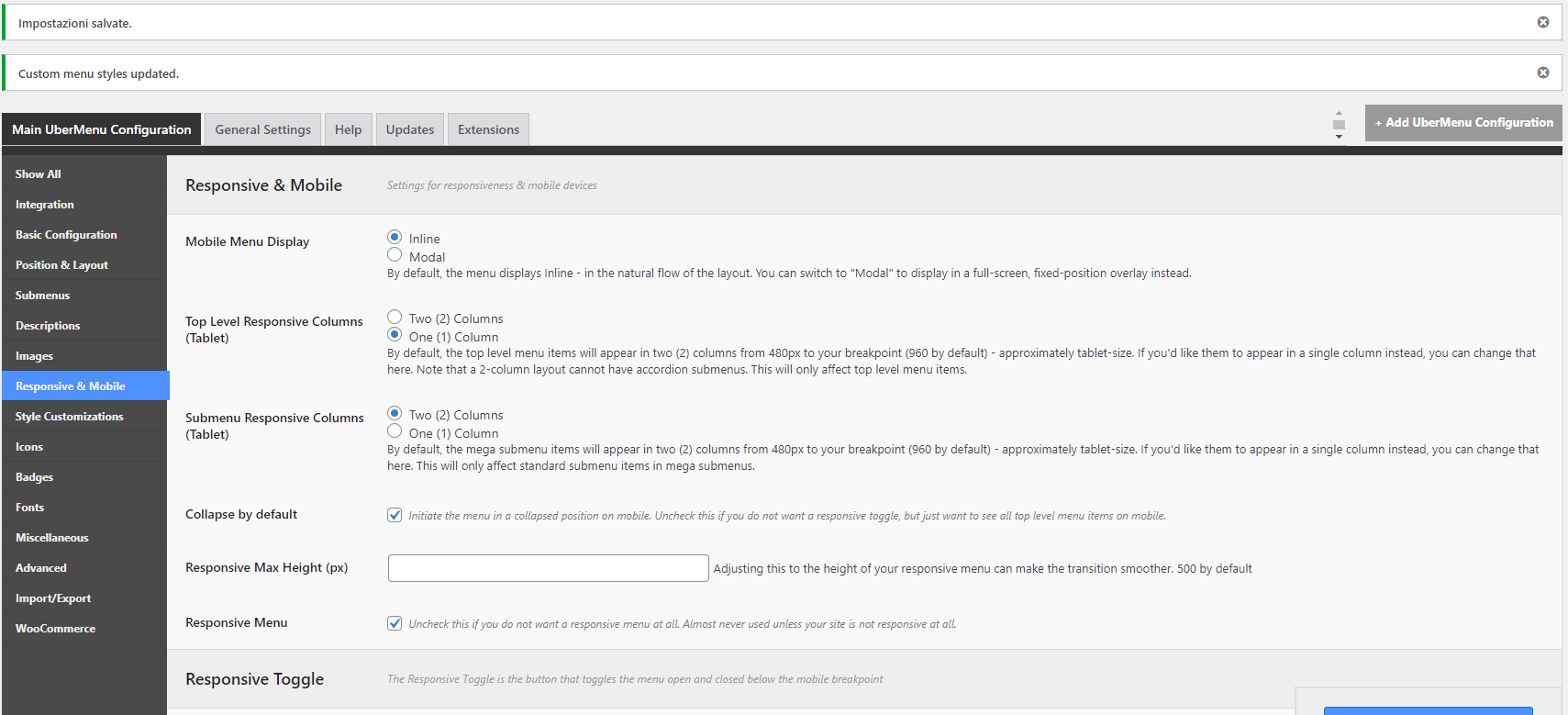Select Inline mobile menu display
Image resolution: width=1568 pixels, height=715 pixels.
(x=395, y=237)
